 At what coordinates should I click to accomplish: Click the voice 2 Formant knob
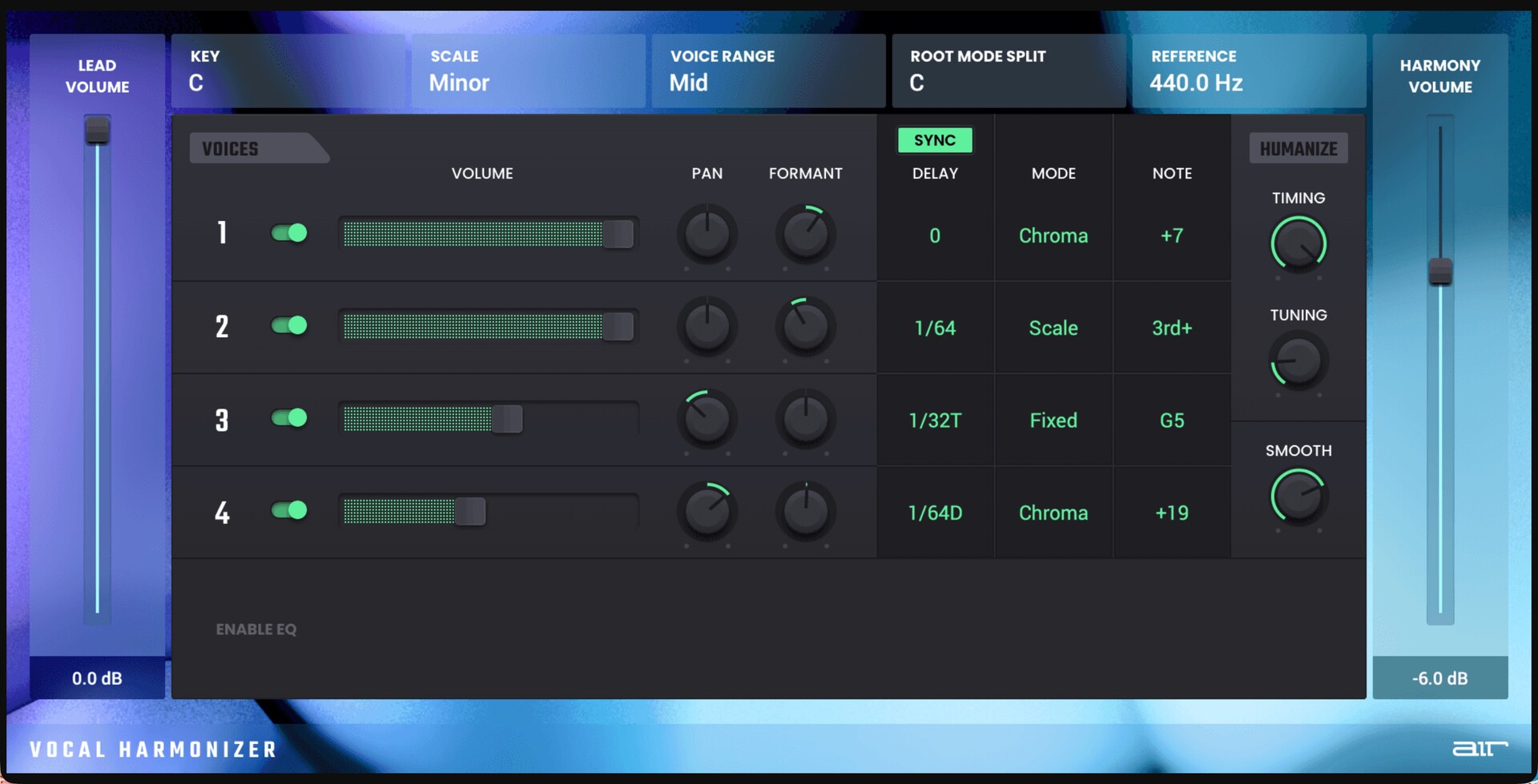tap(805, 326)
